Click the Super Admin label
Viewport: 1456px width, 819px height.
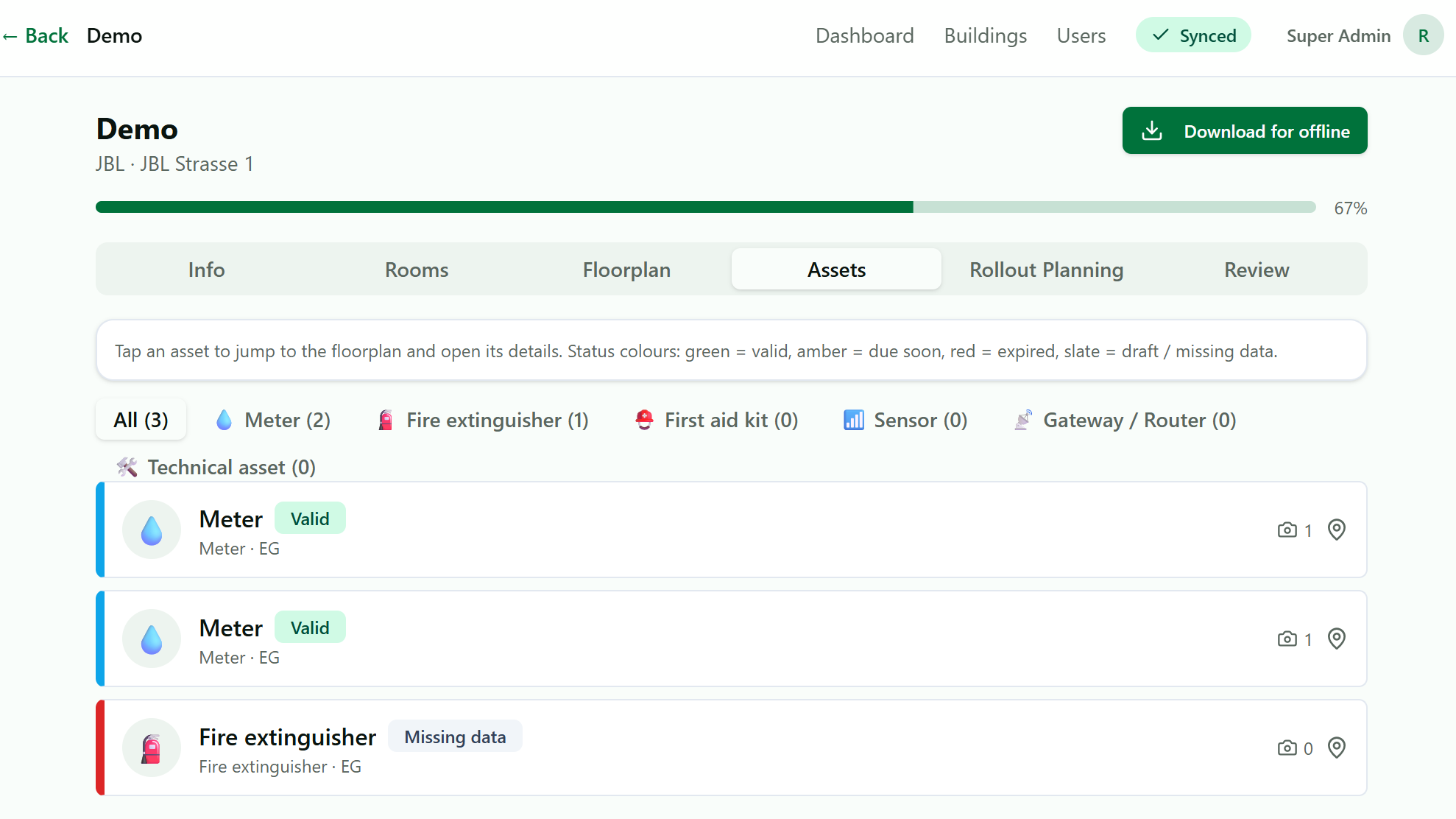[x=1338, y=35]
